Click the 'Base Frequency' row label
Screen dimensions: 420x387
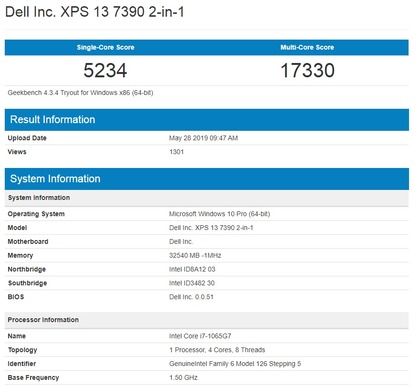click(33, 378)
